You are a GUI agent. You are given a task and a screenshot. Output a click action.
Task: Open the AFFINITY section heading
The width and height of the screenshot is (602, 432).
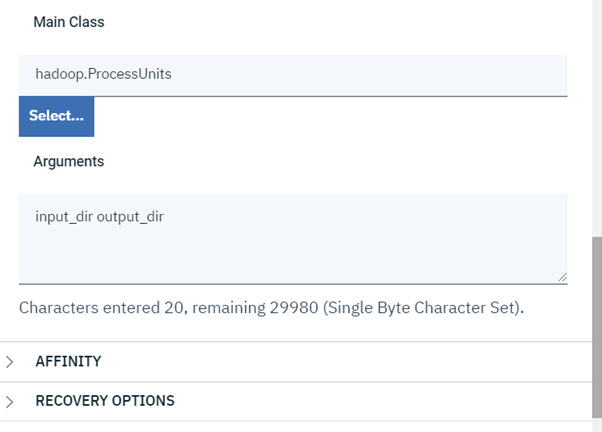(x=68, y=362)
